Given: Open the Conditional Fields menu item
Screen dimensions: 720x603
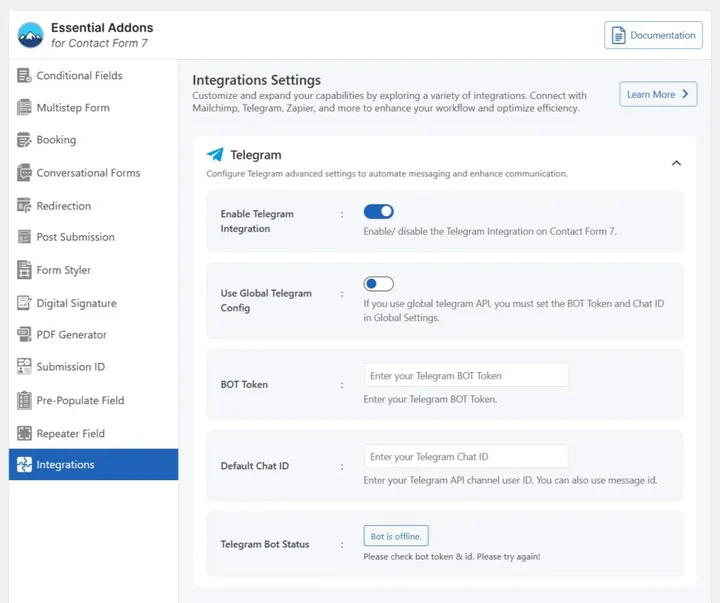Looking at the screenshot, I should tap(93, 75).
